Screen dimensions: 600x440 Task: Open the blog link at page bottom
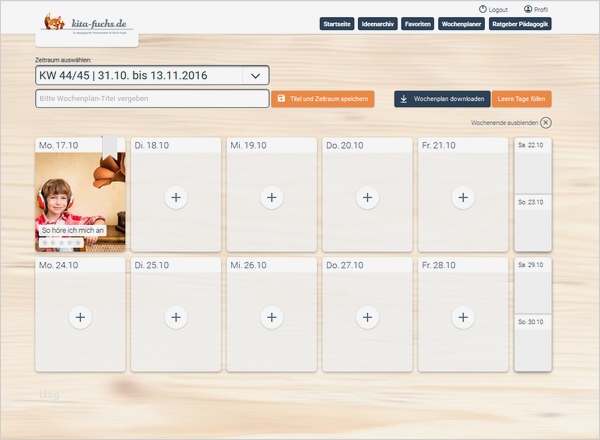coord(49,394)
